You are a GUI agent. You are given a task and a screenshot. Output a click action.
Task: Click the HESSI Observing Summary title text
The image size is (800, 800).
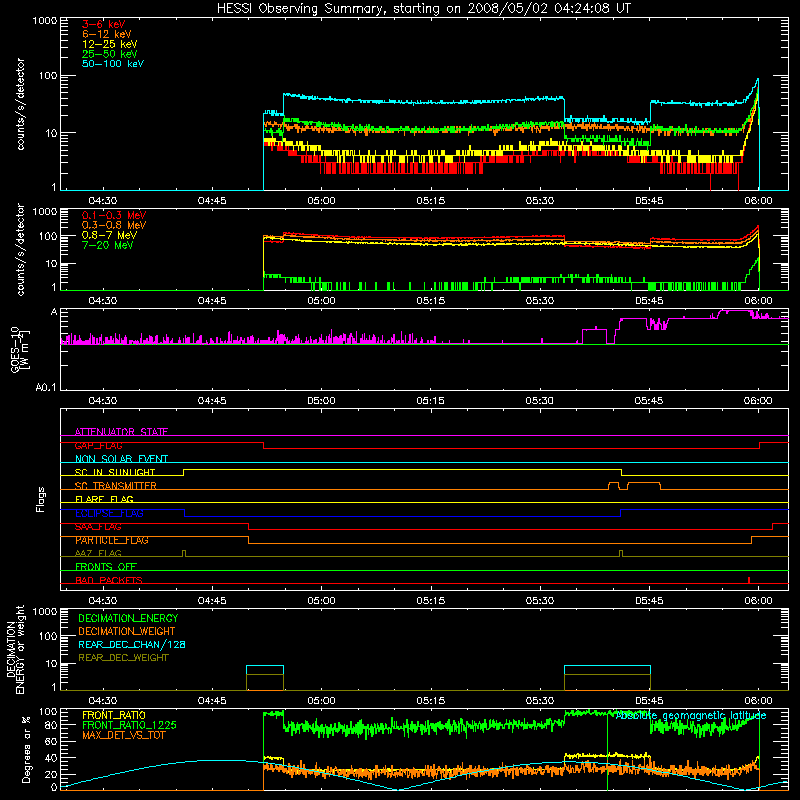[x=423, y=9]
